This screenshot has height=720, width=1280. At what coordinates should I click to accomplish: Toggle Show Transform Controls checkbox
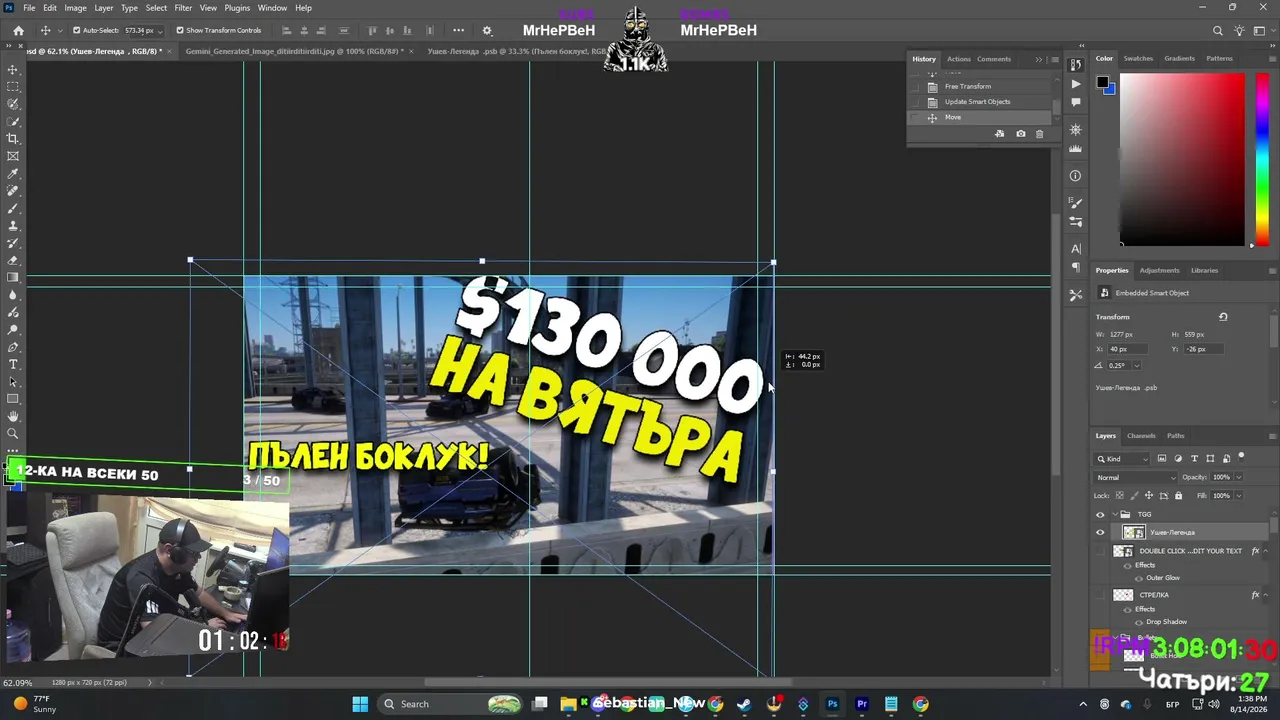180,30
